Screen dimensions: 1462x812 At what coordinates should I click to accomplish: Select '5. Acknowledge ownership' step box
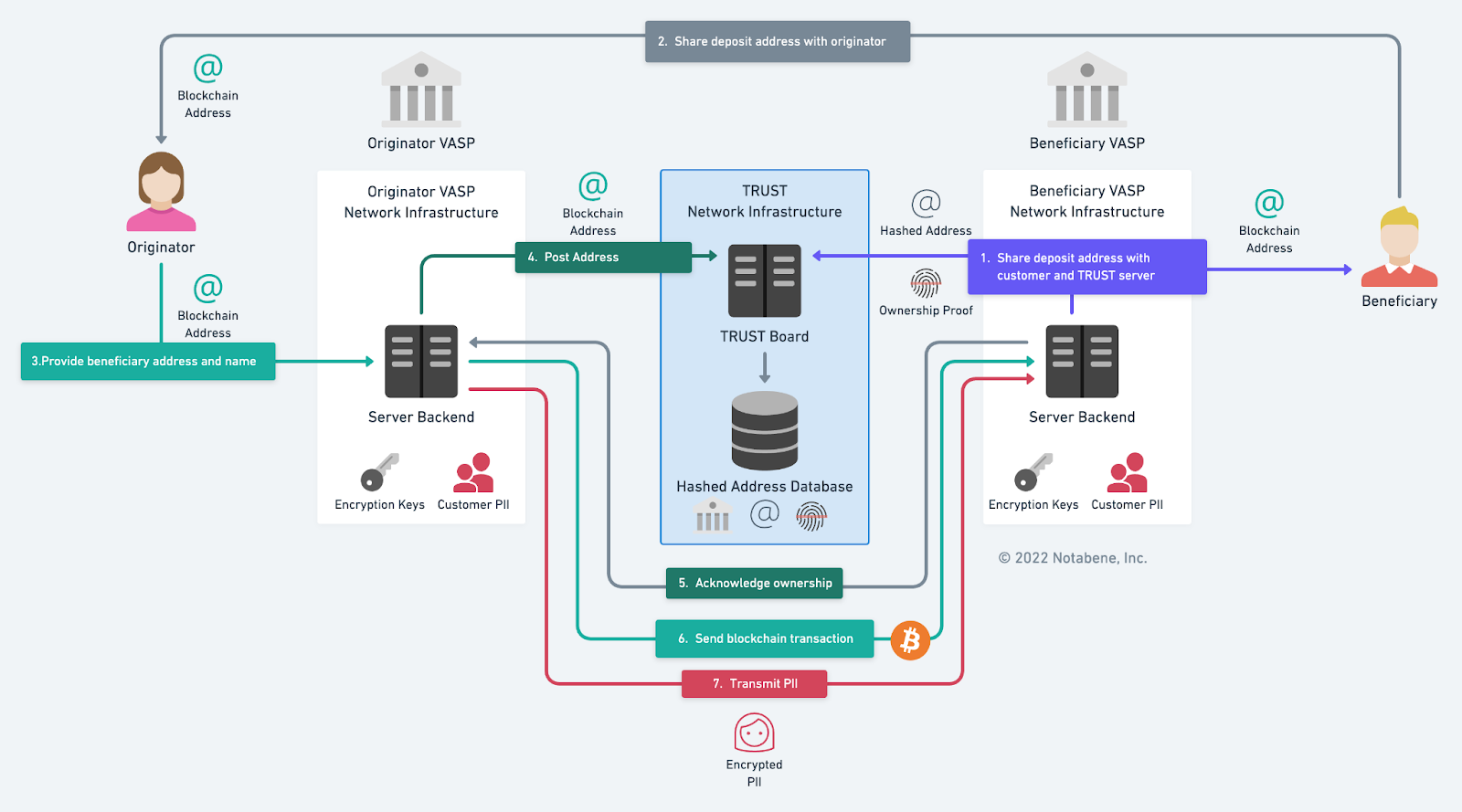754,583
